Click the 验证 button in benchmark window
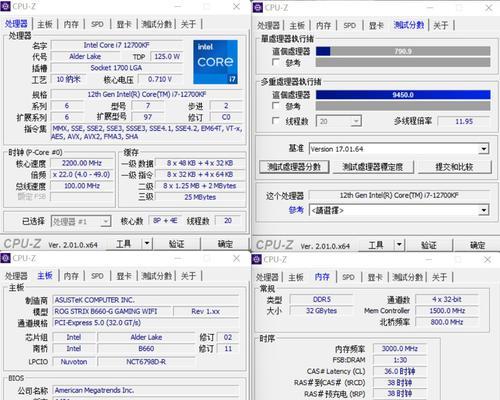500x400 pixels. (428, 245)
